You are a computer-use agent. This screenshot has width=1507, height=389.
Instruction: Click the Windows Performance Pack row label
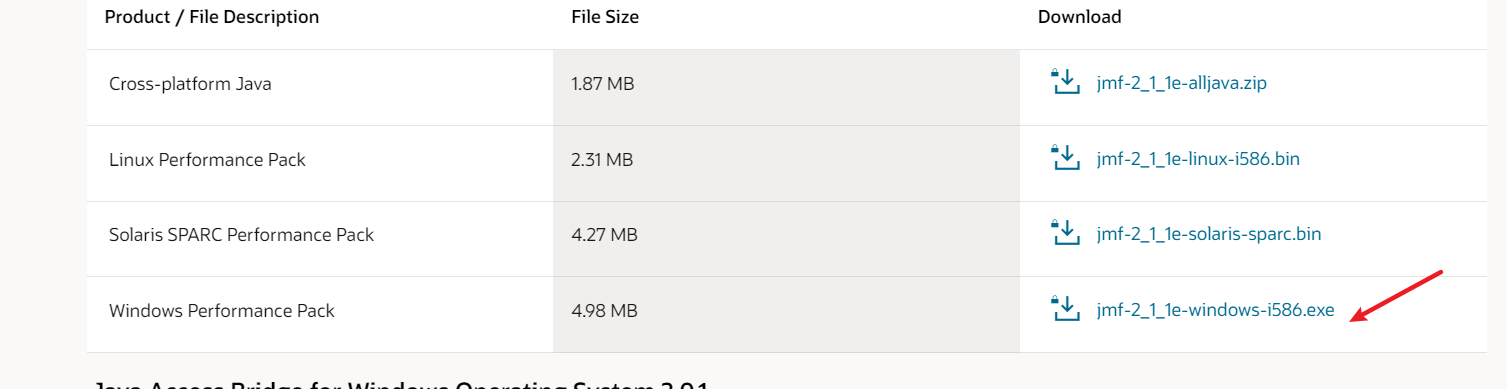pos(222,311)
